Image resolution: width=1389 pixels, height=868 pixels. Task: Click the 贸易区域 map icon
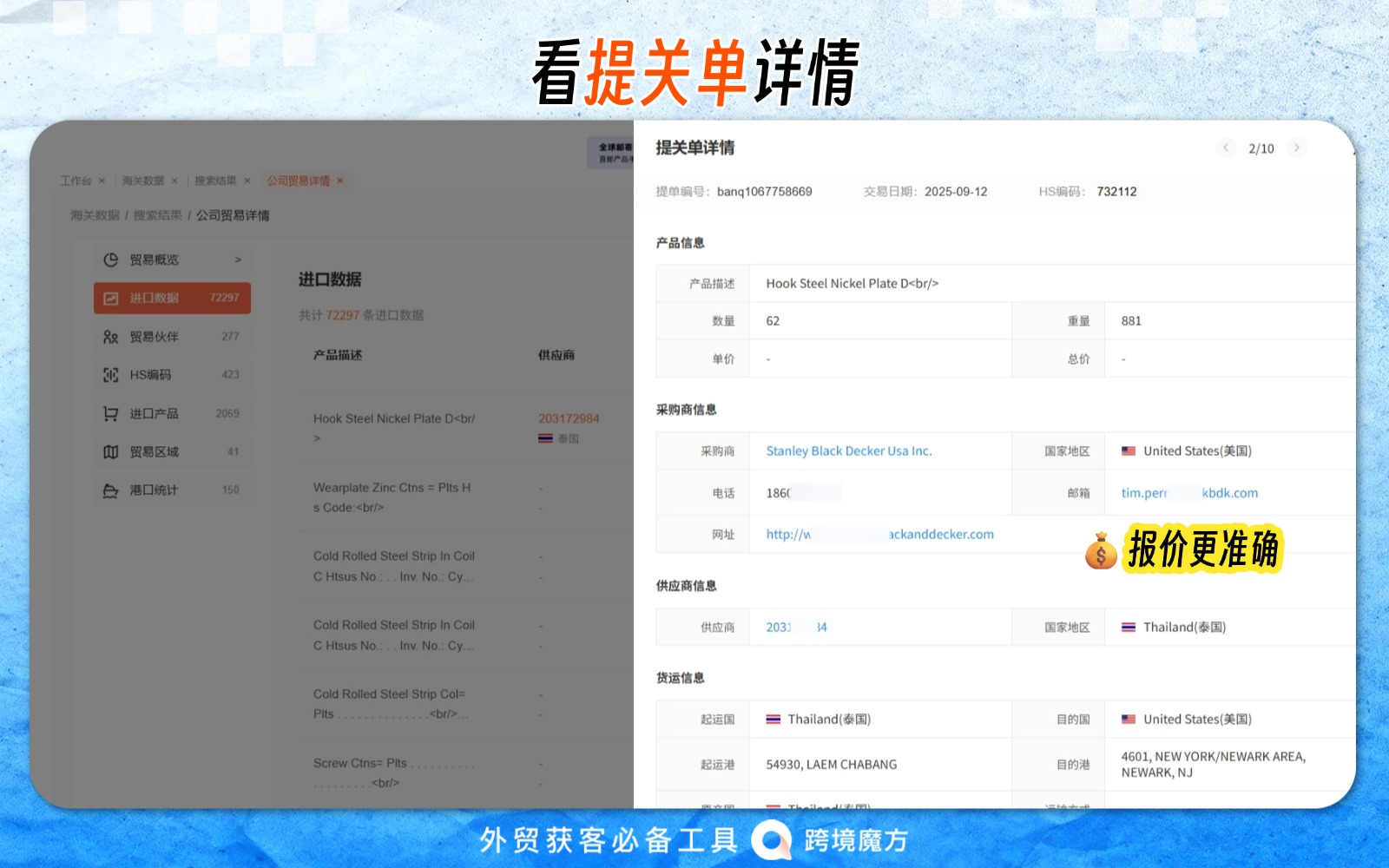point(110,452)
